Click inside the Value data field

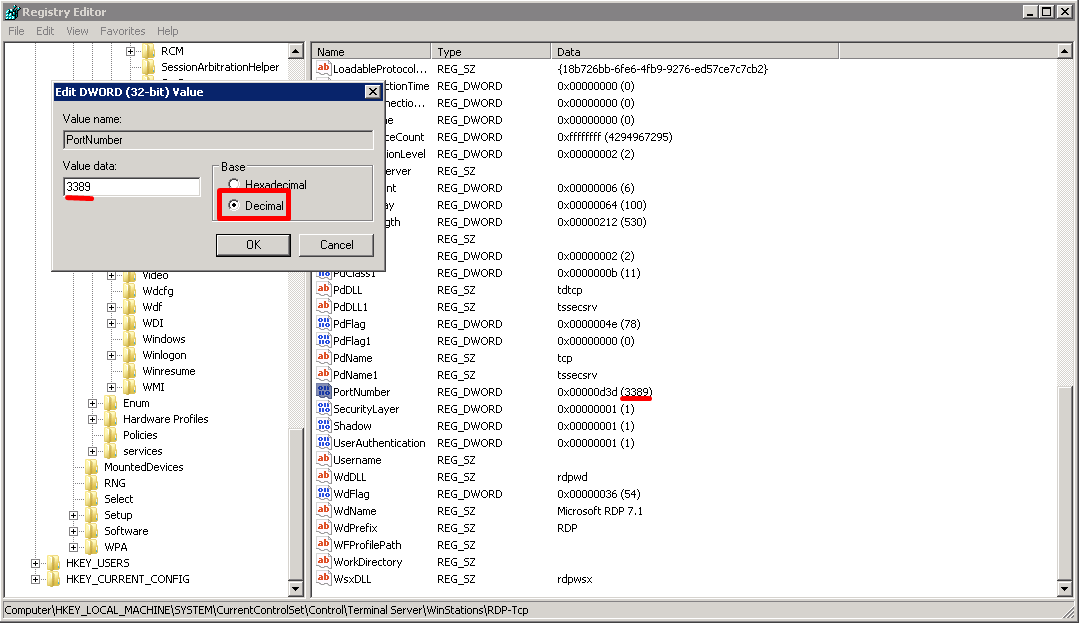[130, 186]
